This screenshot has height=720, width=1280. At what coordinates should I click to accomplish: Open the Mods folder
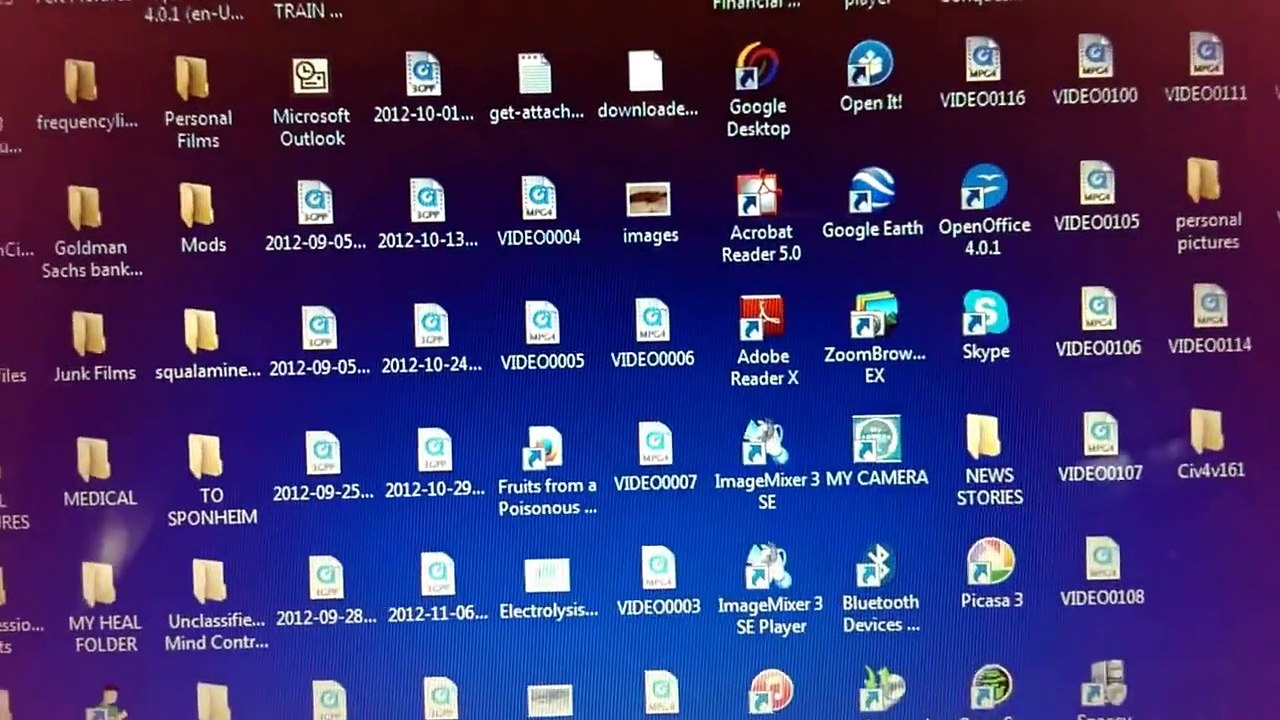(x=196, y=205)
